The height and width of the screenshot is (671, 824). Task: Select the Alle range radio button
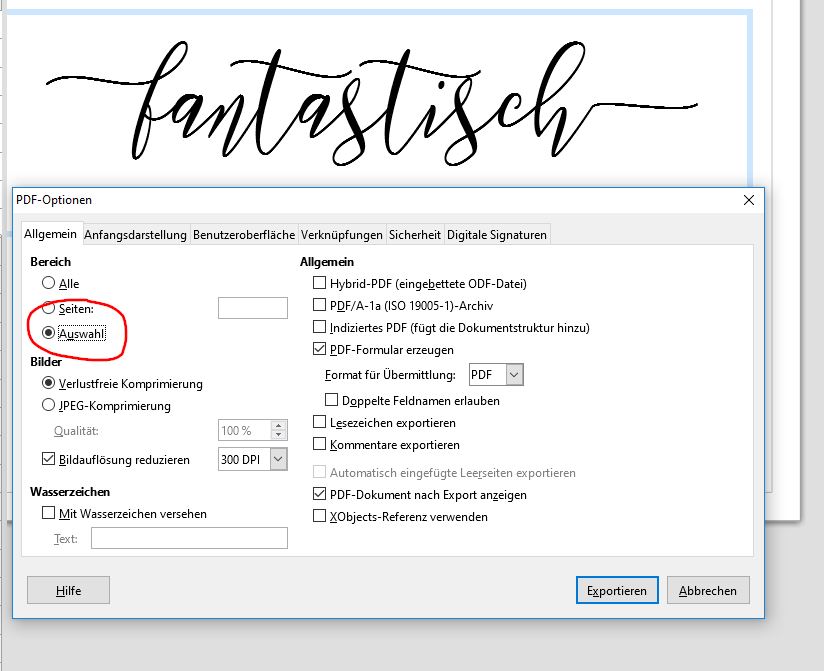click(48, 283)
